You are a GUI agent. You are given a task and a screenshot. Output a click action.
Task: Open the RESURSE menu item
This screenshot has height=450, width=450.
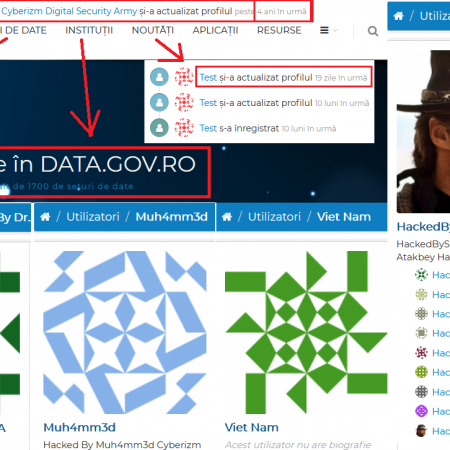tap(279, 30)
